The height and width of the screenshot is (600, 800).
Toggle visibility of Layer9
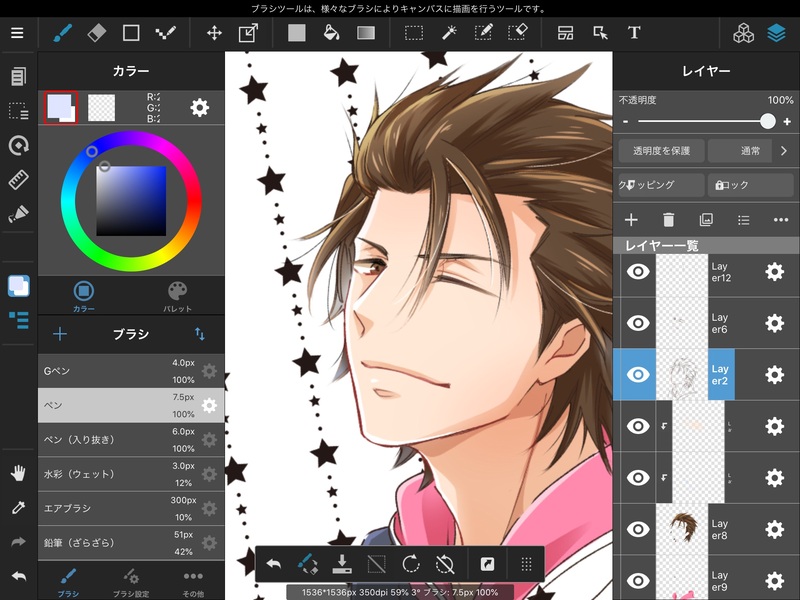click(638, 581)
